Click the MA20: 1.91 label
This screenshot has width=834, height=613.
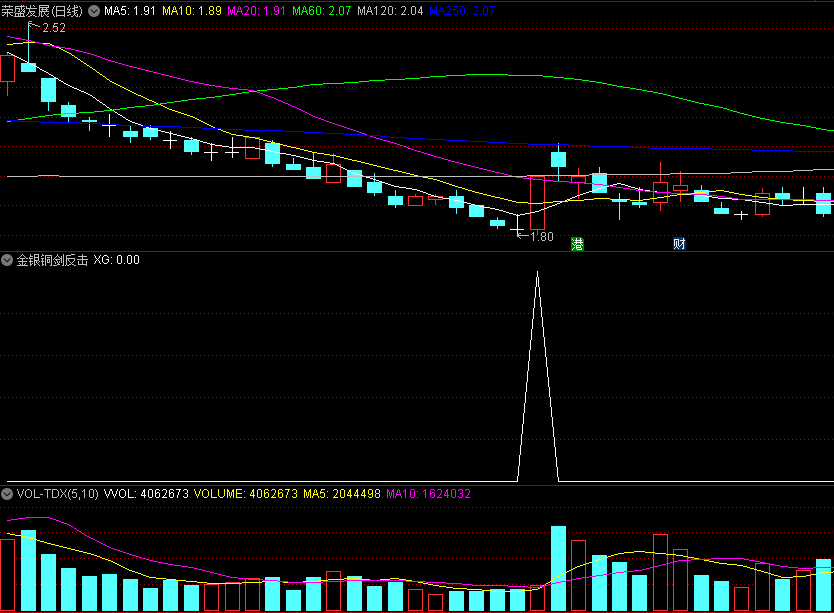tap(256, 11)
